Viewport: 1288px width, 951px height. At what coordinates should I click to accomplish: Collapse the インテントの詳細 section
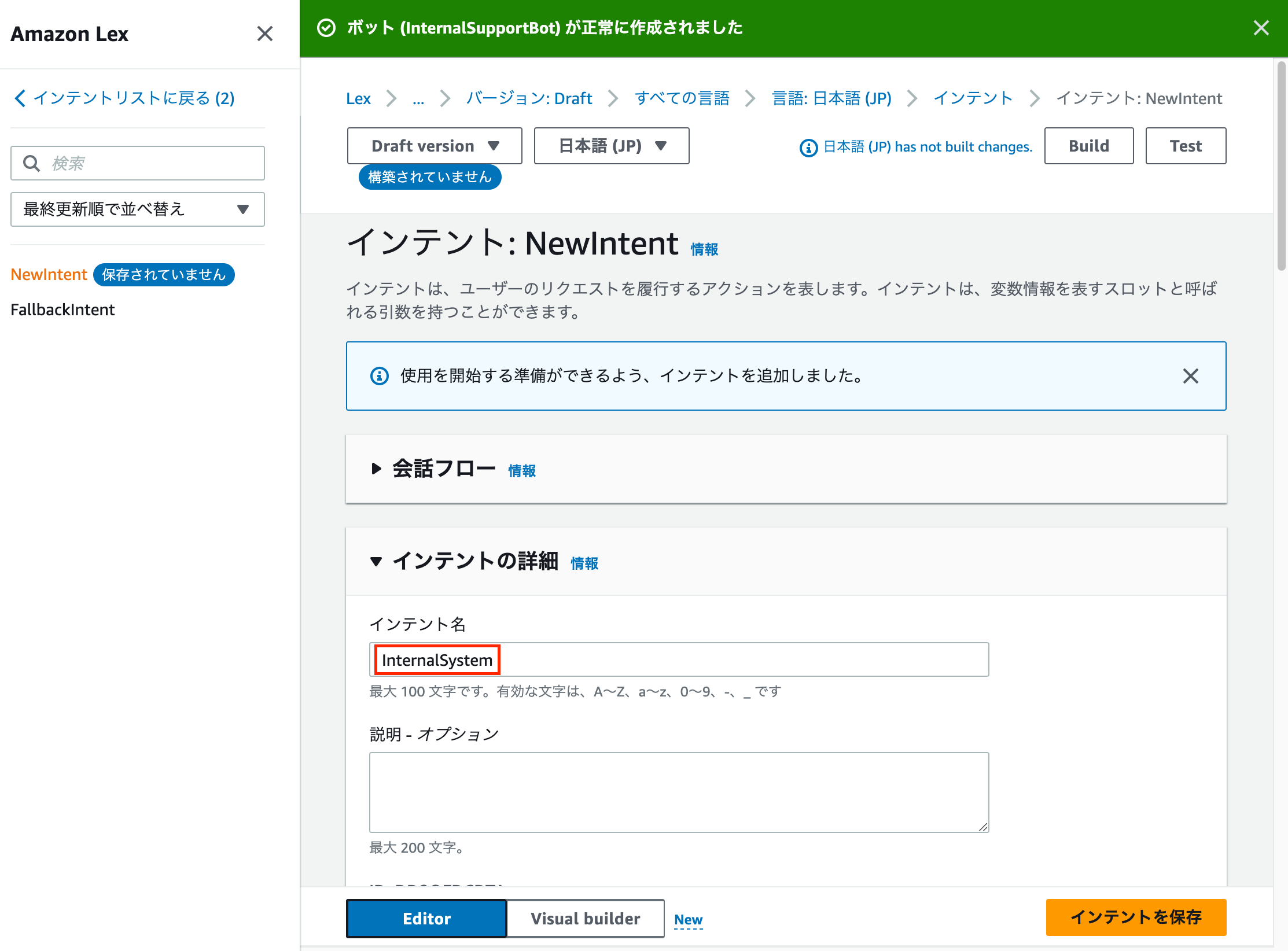[x=376, y=561]
